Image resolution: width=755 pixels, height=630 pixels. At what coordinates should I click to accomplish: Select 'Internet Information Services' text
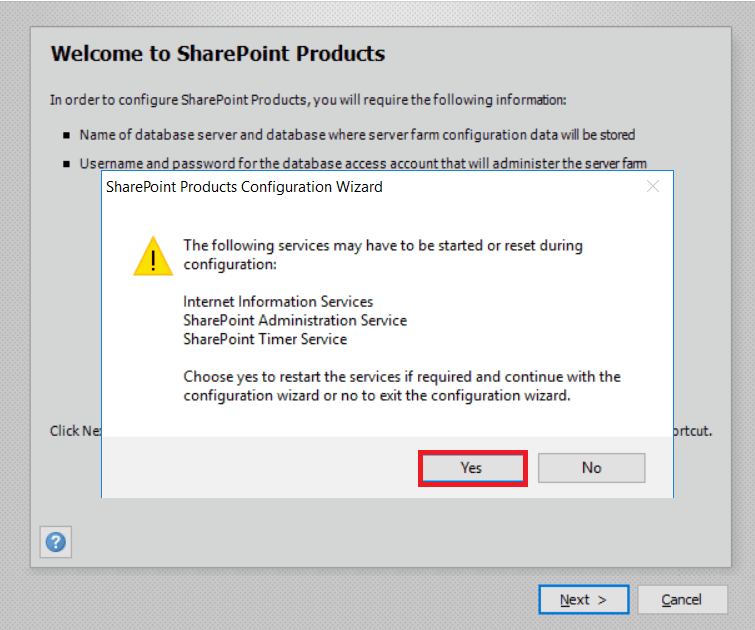point(278,302)
